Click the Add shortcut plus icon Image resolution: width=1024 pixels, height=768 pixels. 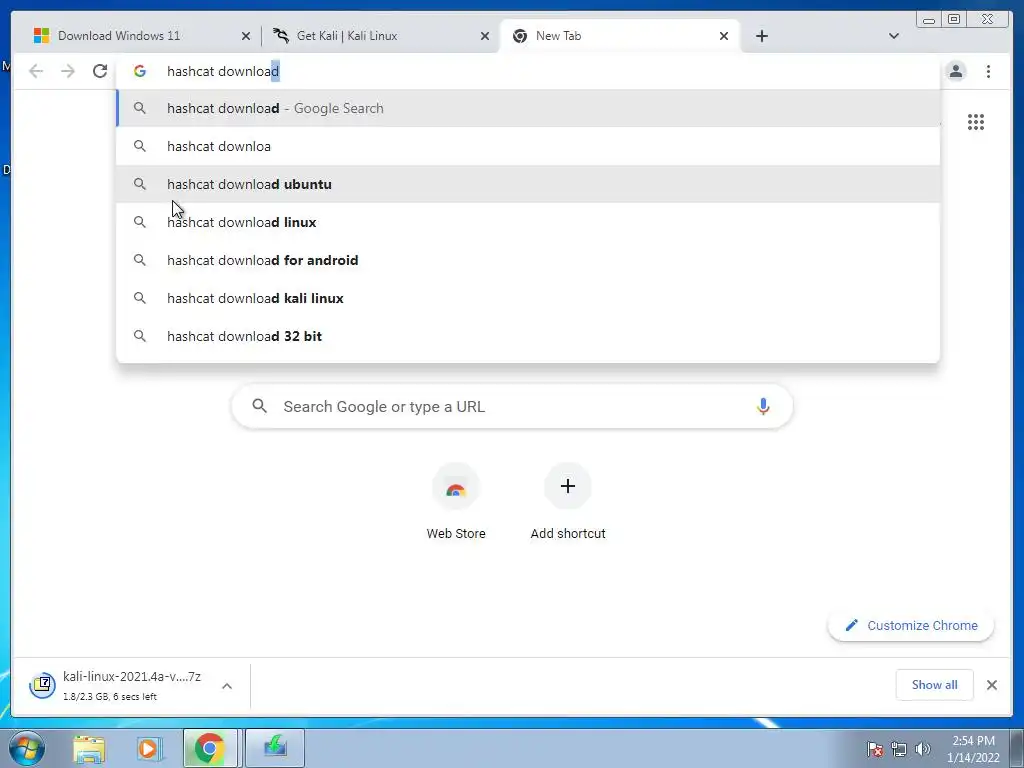[568, 486]
